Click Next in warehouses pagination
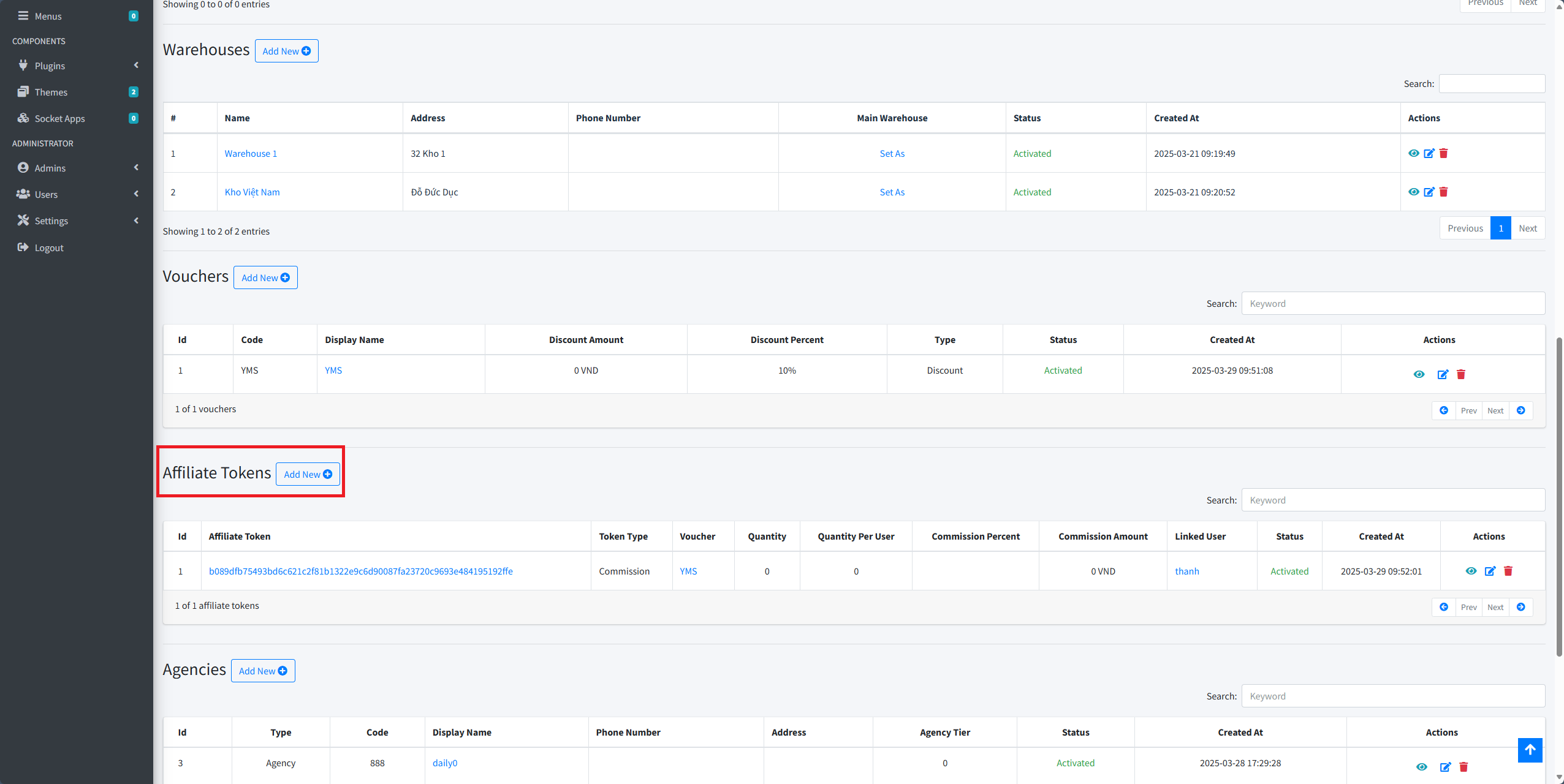This screenshot has height=784, width=1564. 1527,228
